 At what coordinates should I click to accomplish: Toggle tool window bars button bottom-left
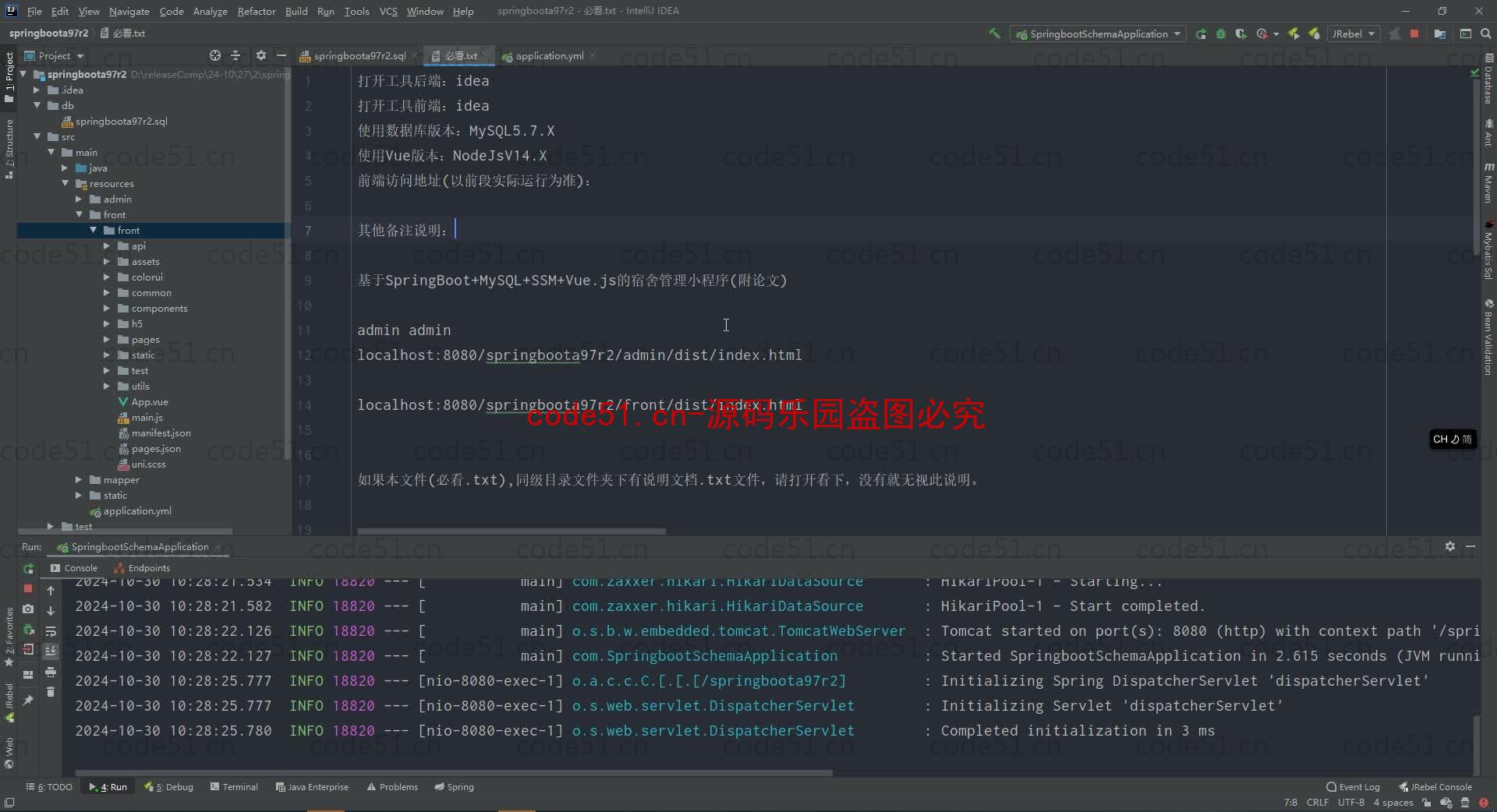click(9, 802)
